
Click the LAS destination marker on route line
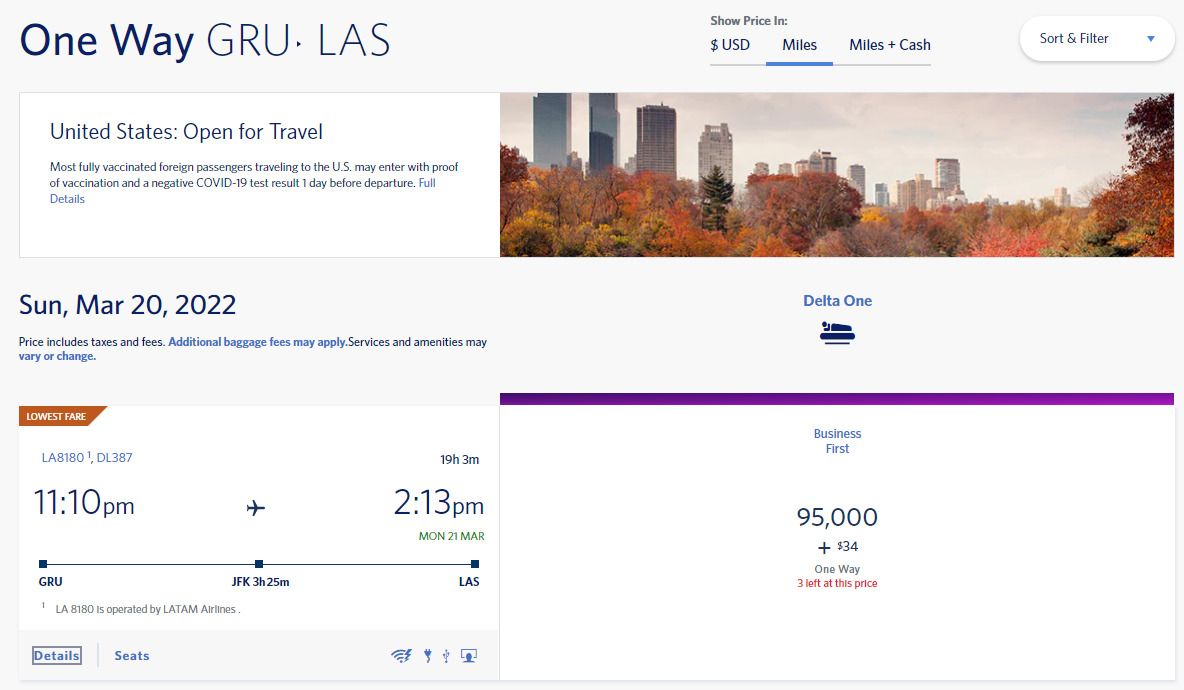[475, 564]
